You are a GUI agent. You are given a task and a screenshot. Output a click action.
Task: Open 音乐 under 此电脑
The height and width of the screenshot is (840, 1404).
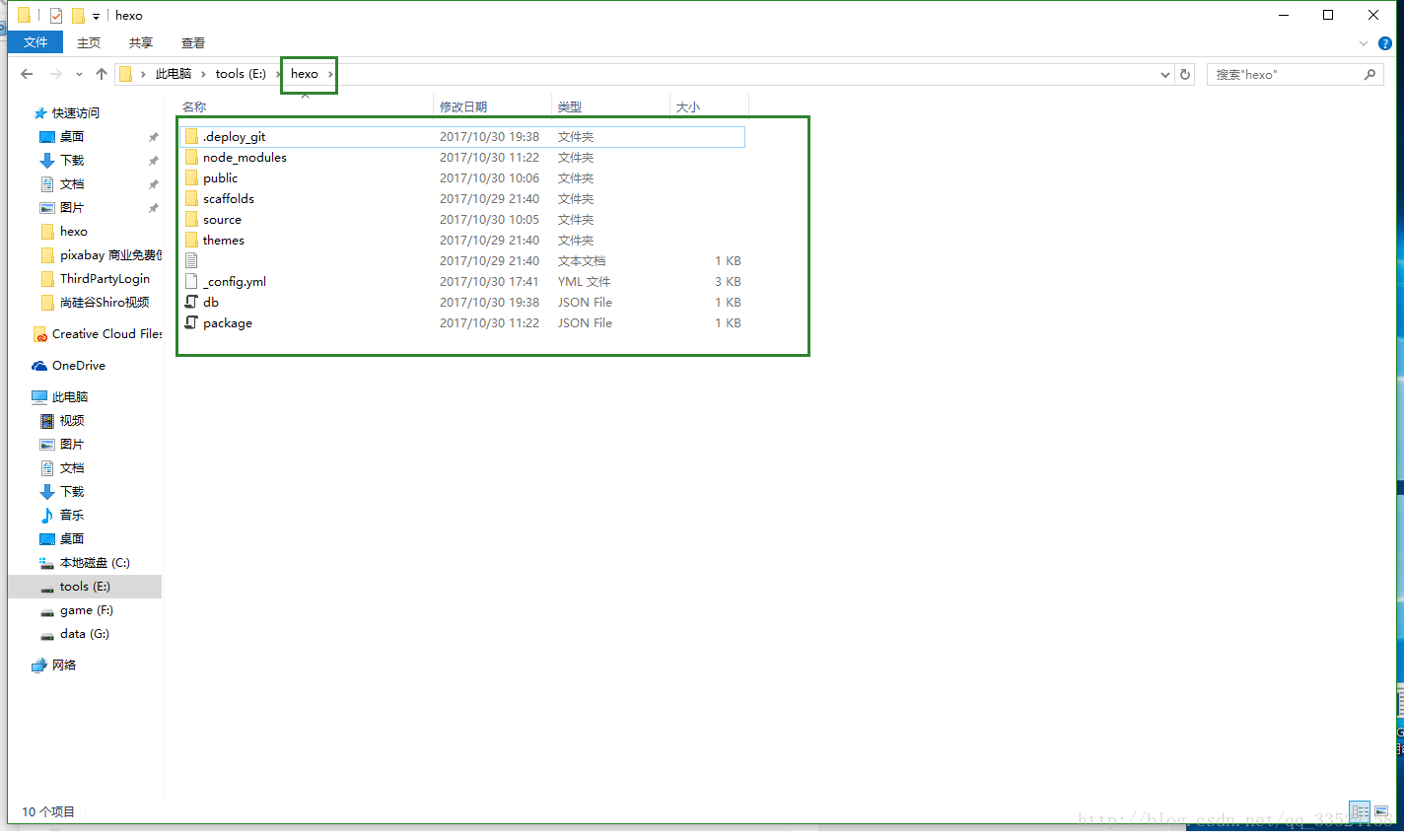click(72, 516)
